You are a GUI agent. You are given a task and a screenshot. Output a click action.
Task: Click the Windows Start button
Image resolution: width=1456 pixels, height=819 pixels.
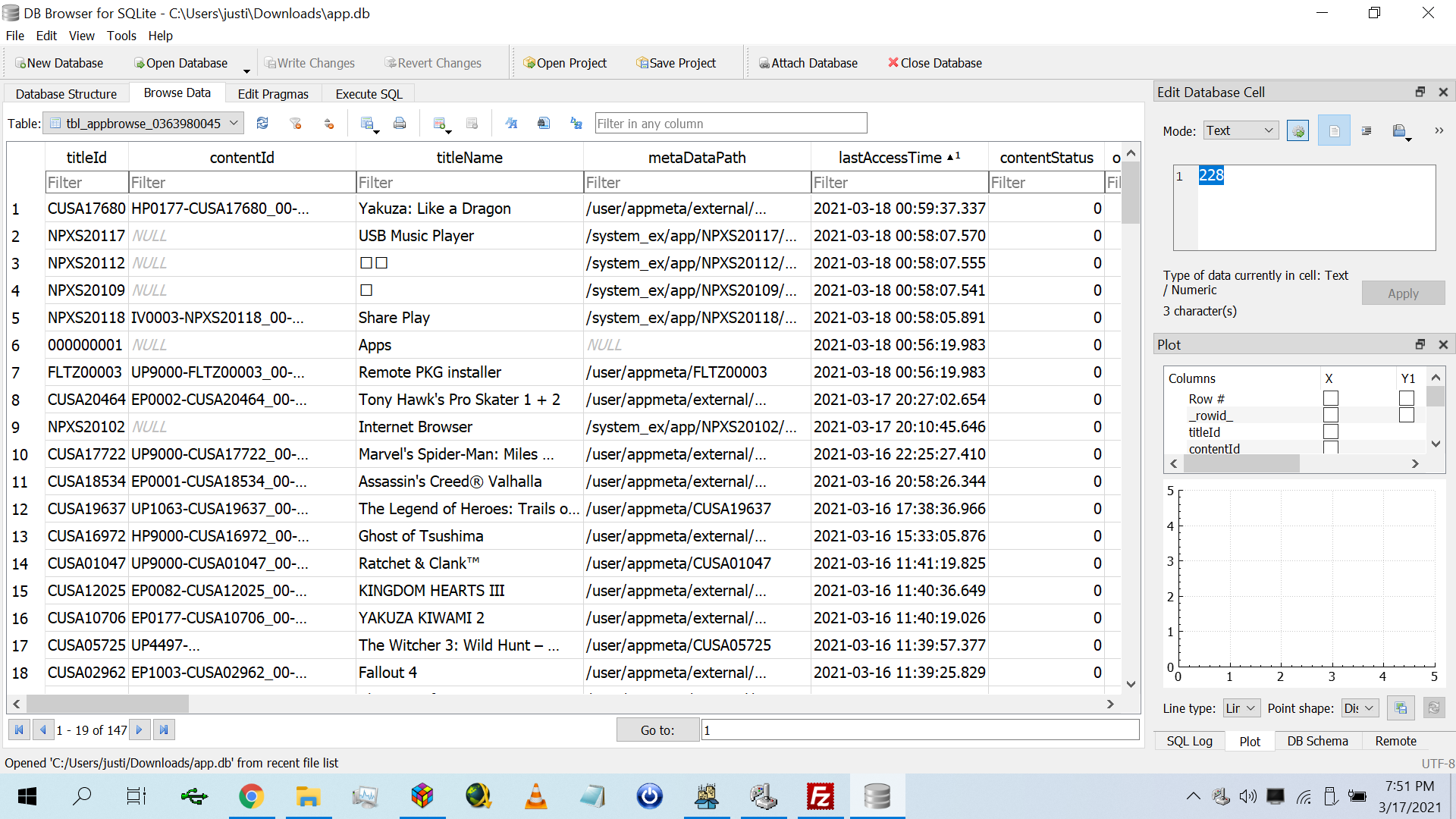point(27,796)
